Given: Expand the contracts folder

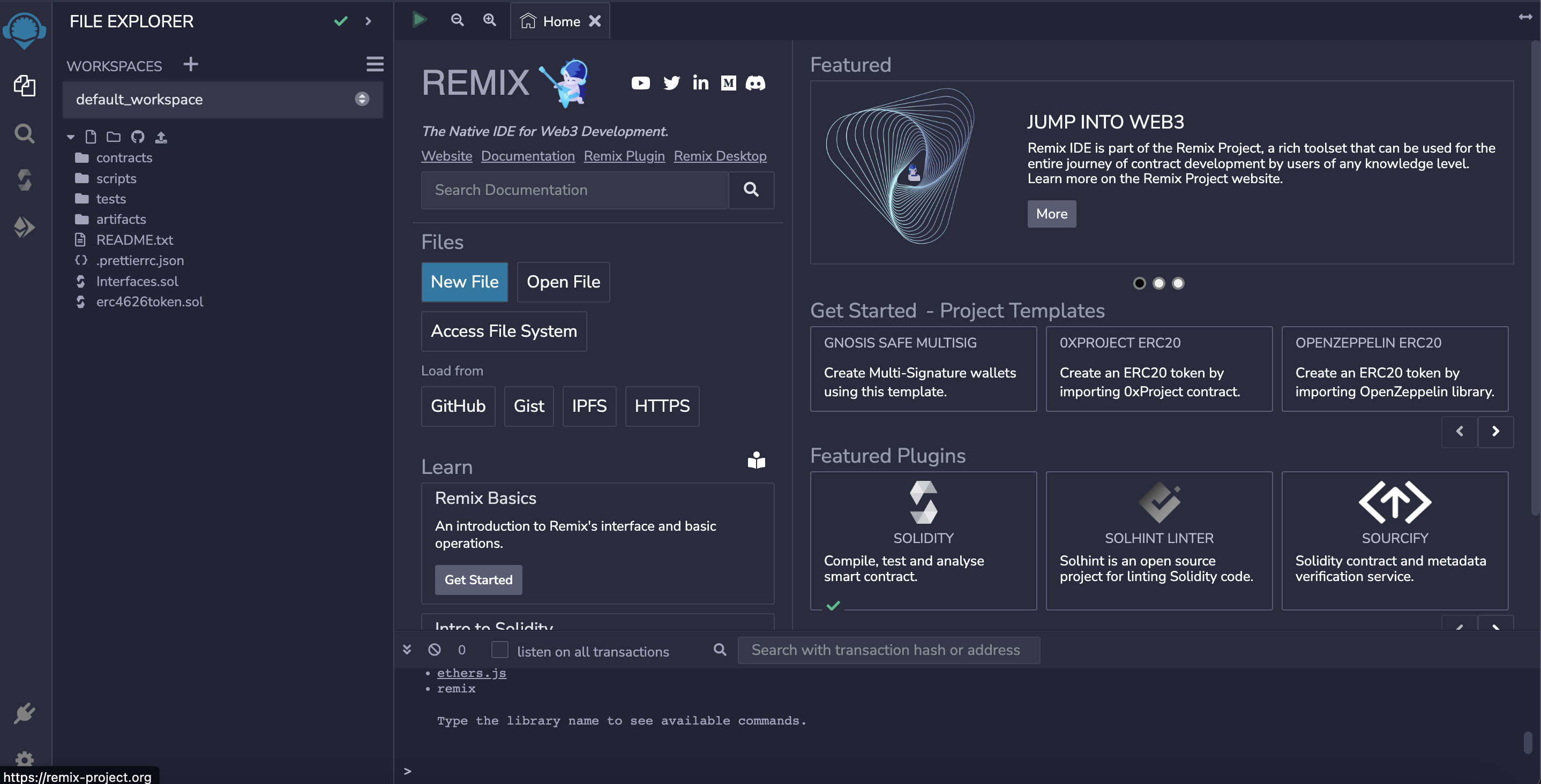Looking at the screenshot, I should [124, 158].
